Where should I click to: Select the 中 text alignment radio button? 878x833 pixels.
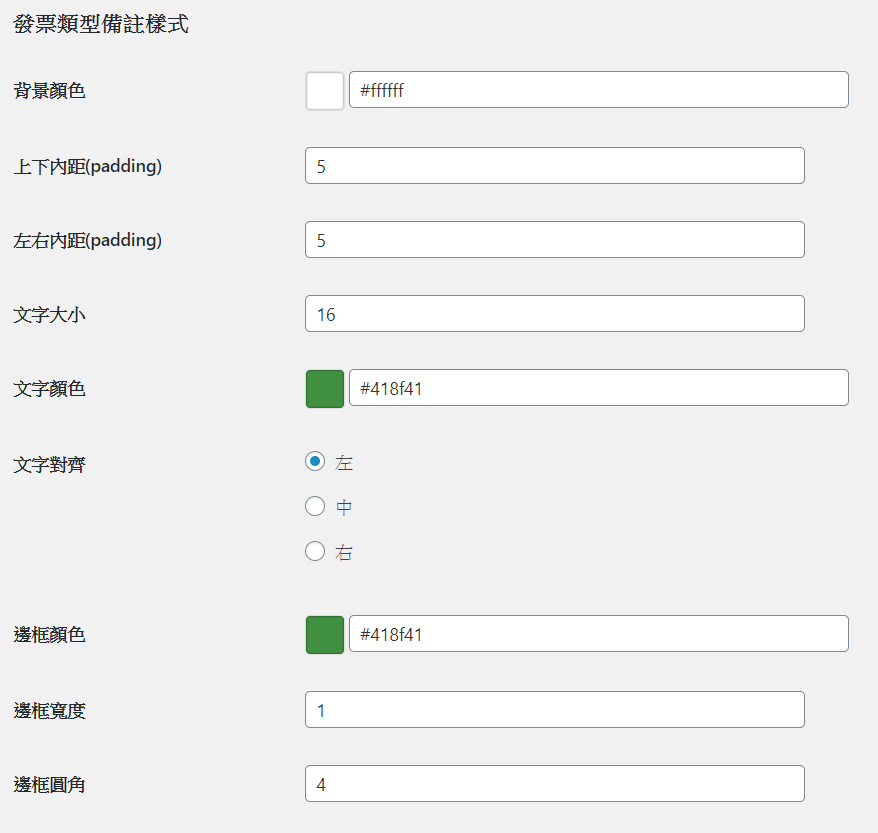point(315,506)
